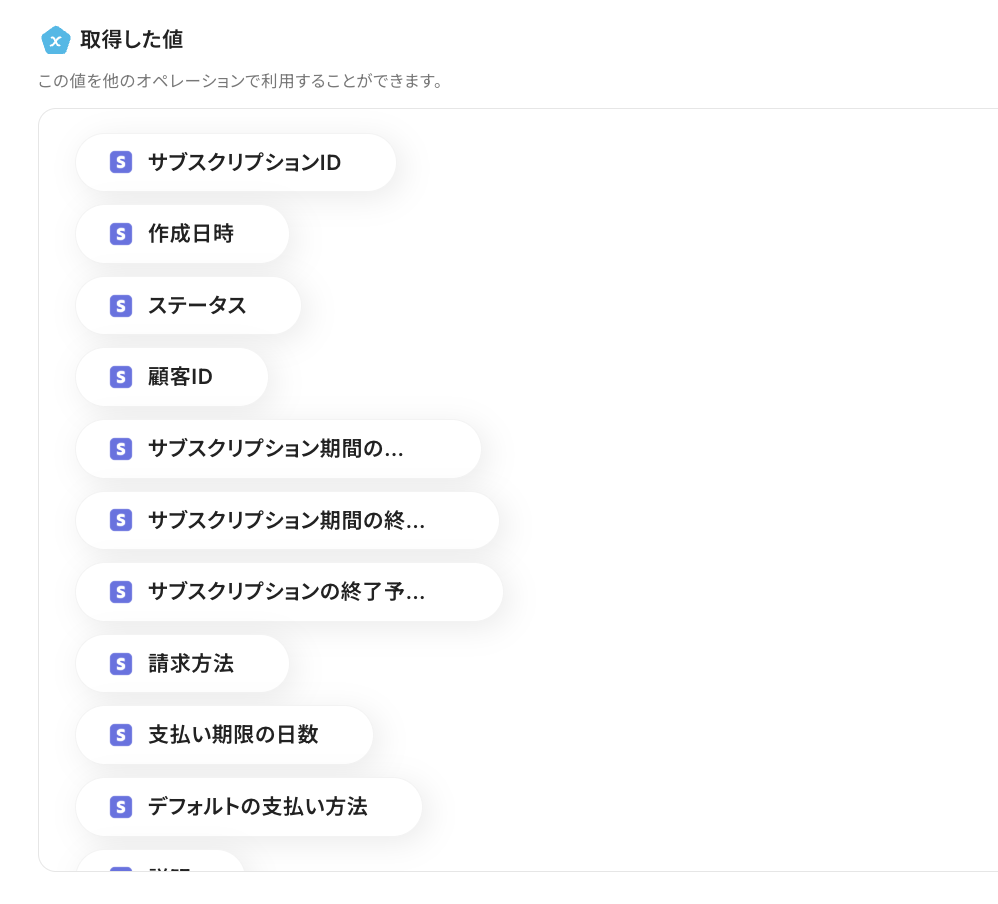Click Stripe icon on ステータス chip

[121, 305]
